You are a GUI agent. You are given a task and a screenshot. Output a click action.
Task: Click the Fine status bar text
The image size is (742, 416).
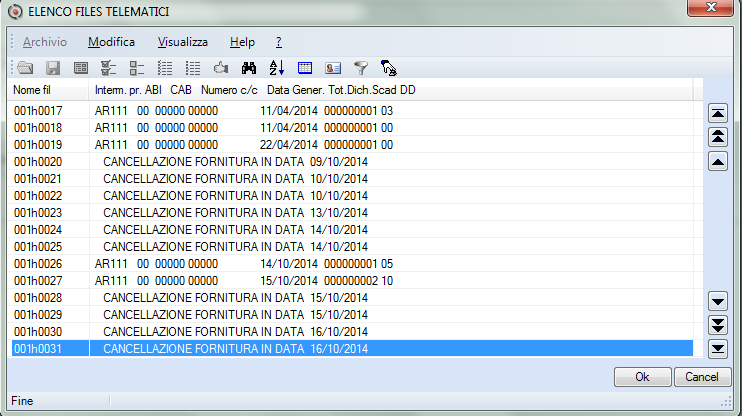tap(22, 401)
